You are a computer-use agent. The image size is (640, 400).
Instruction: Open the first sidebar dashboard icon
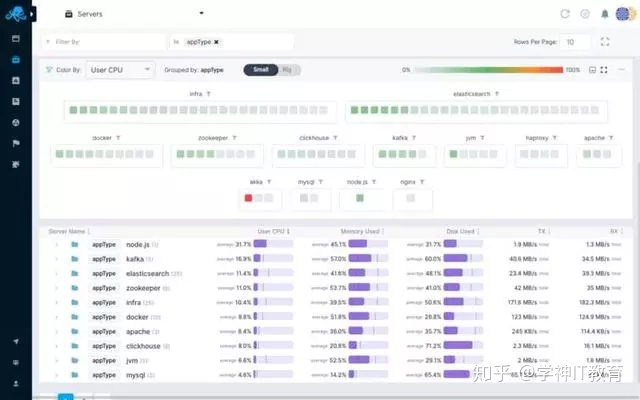click(x=16, y=39)
